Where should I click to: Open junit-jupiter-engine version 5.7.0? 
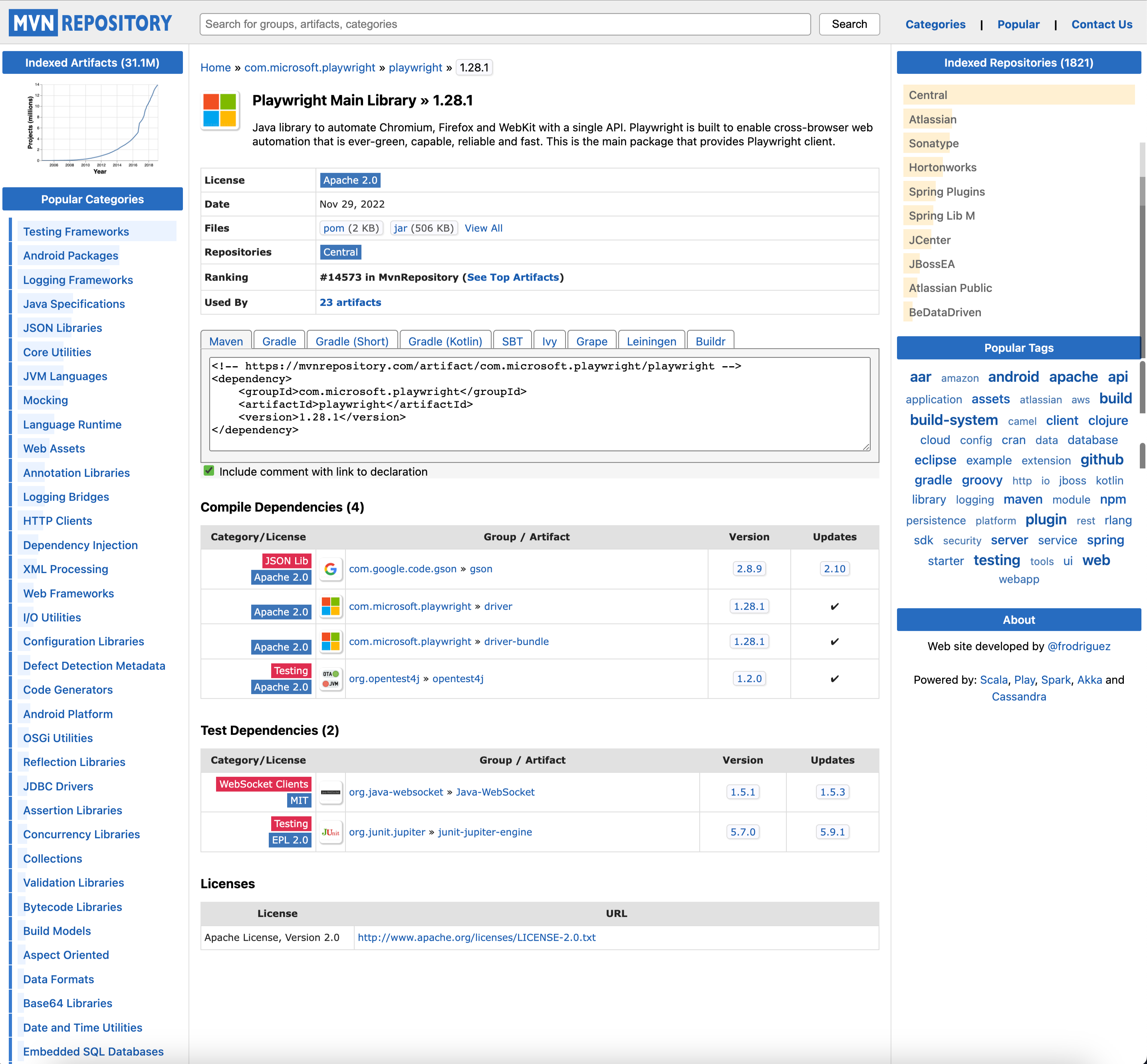click(x=743, y=832)
